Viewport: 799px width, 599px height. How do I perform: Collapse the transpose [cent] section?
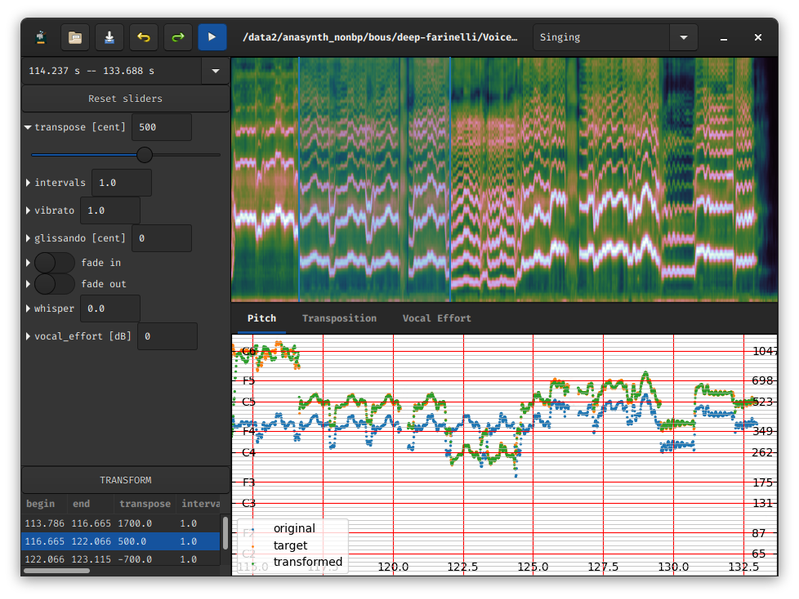point(28,127)
